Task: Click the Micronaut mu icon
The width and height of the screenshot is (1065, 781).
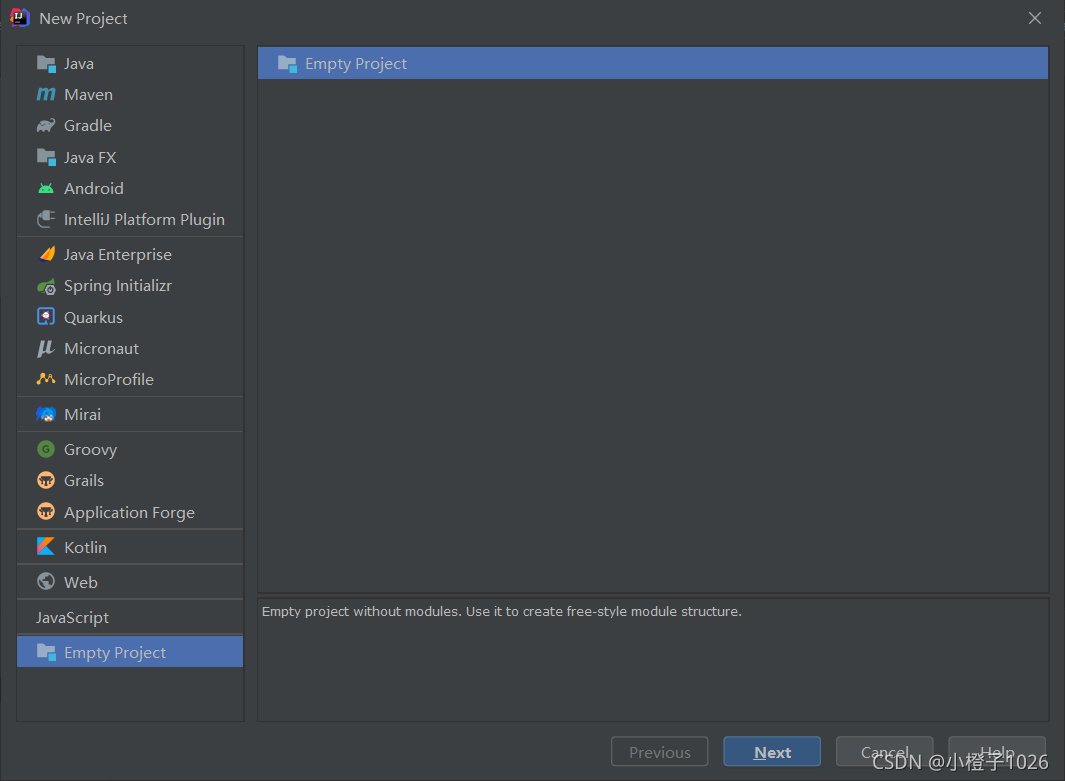Action: point(46,348)
